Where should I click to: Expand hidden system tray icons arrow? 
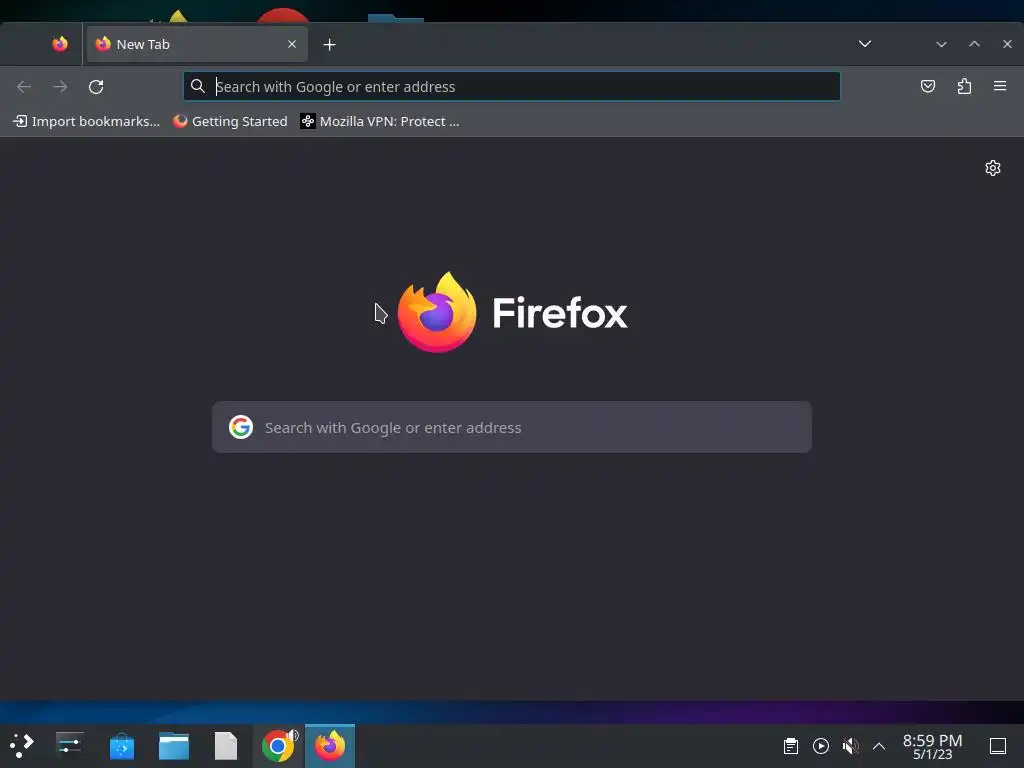879,746
